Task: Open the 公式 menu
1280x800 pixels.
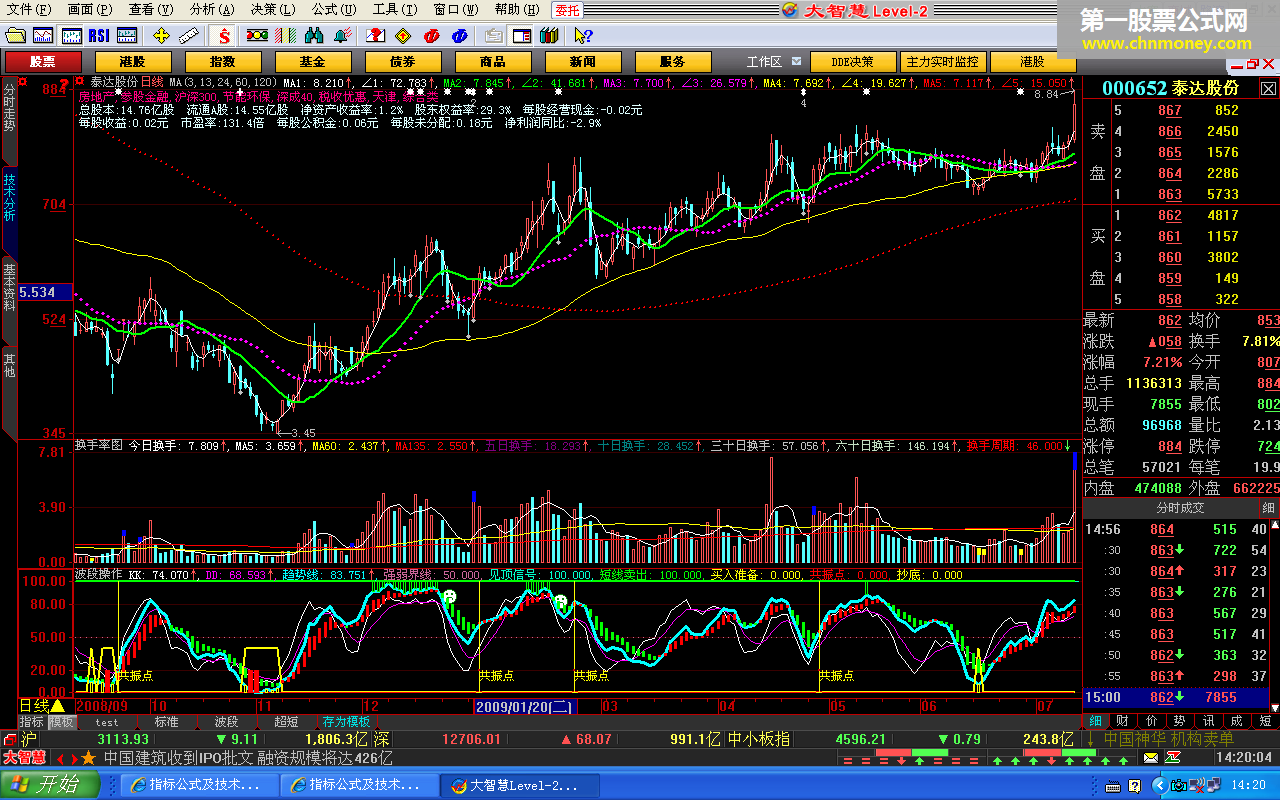Action: pos(332,9)
